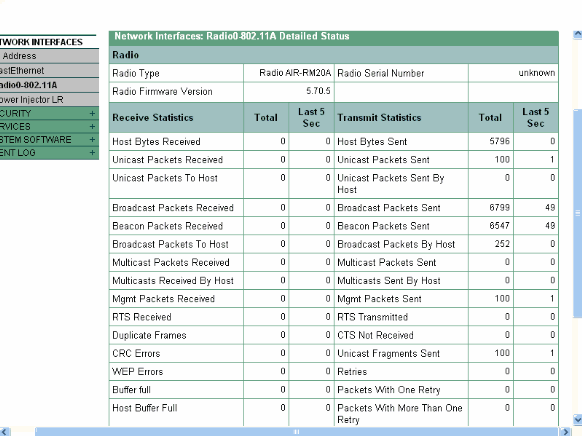Click the Broadcast Packets By Host total 252
This screenshot has height=436, width=582.
(502, 244)
